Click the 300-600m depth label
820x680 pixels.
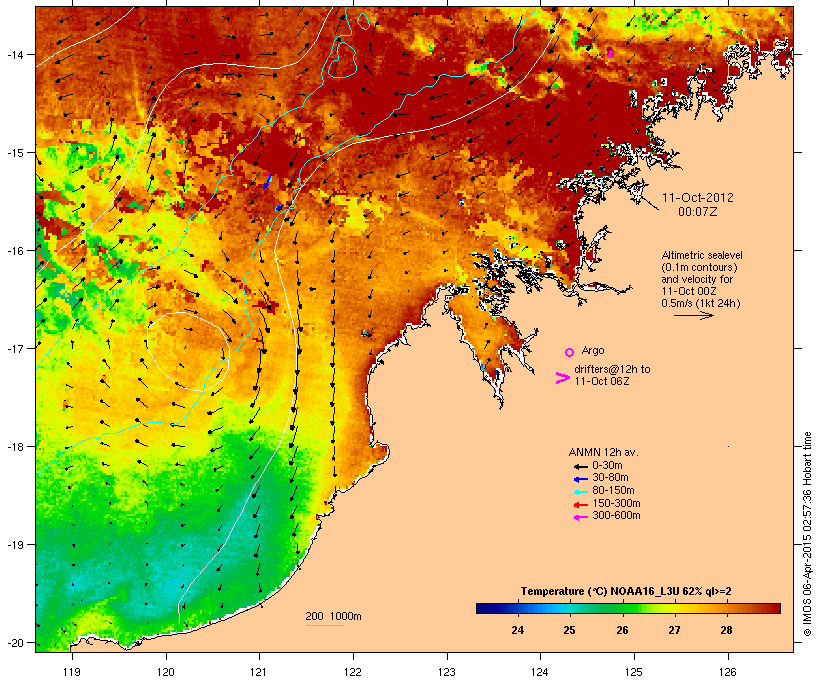coord(616,516)
